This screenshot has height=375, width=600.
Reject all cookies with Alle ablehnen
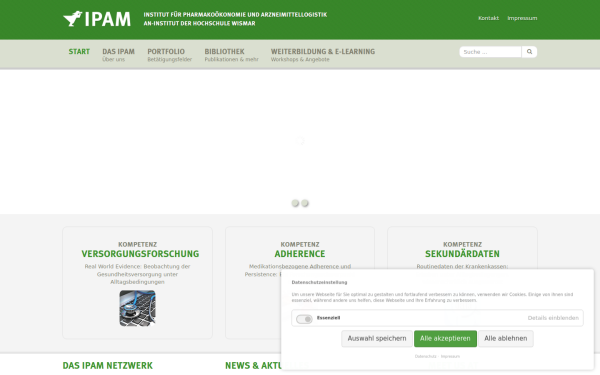[505, 339]
